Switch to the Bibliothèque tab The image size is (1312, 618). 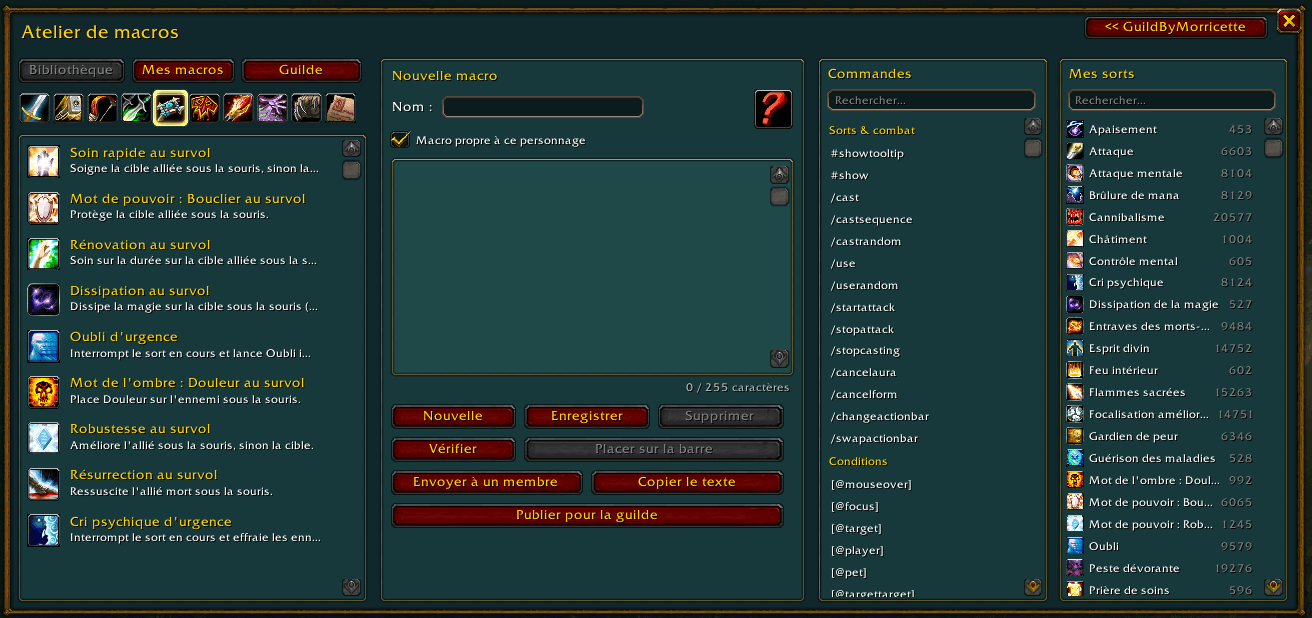click(71, 70)
